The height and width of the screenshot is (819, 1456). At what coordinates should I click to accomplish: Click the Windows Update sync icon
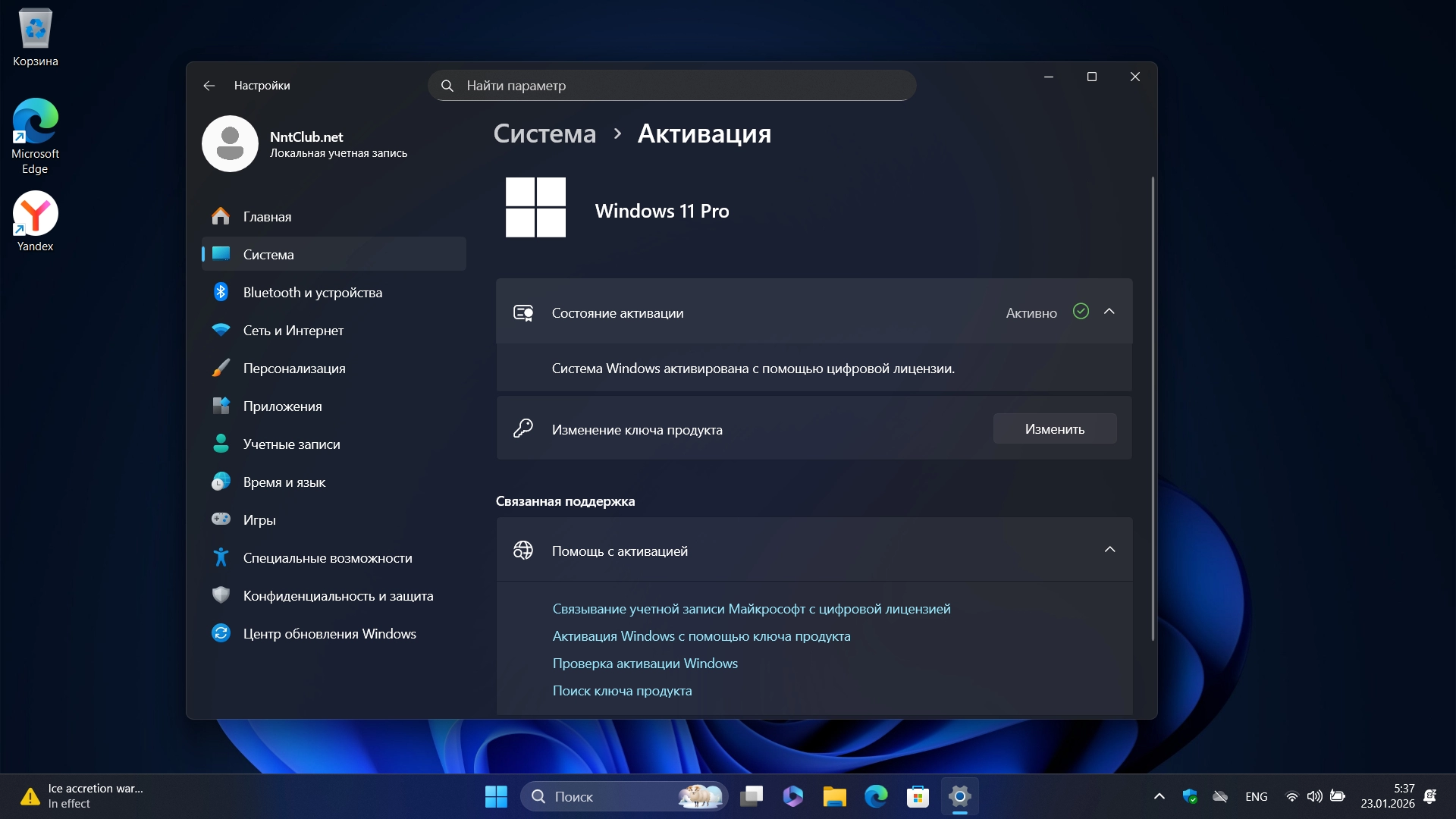(221, 633)
